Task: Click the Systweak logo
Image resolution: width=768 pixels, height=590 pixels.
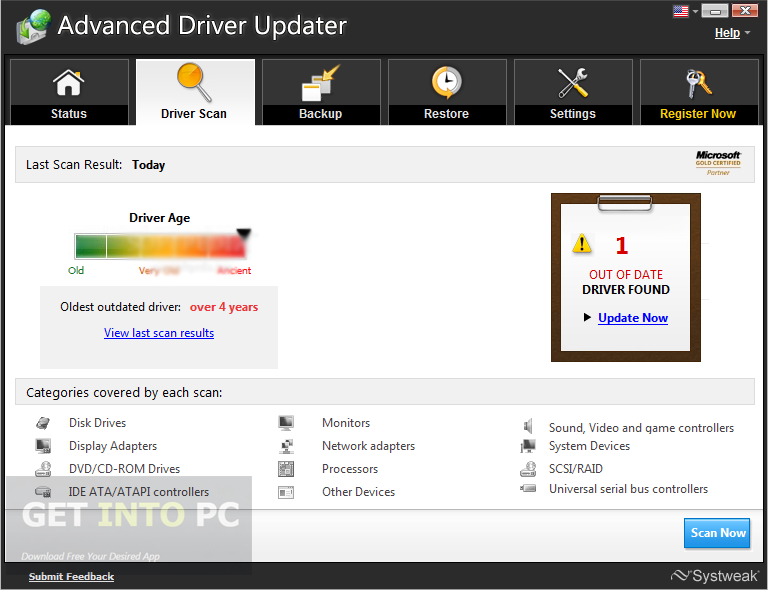Action: [x=715, y=576]
